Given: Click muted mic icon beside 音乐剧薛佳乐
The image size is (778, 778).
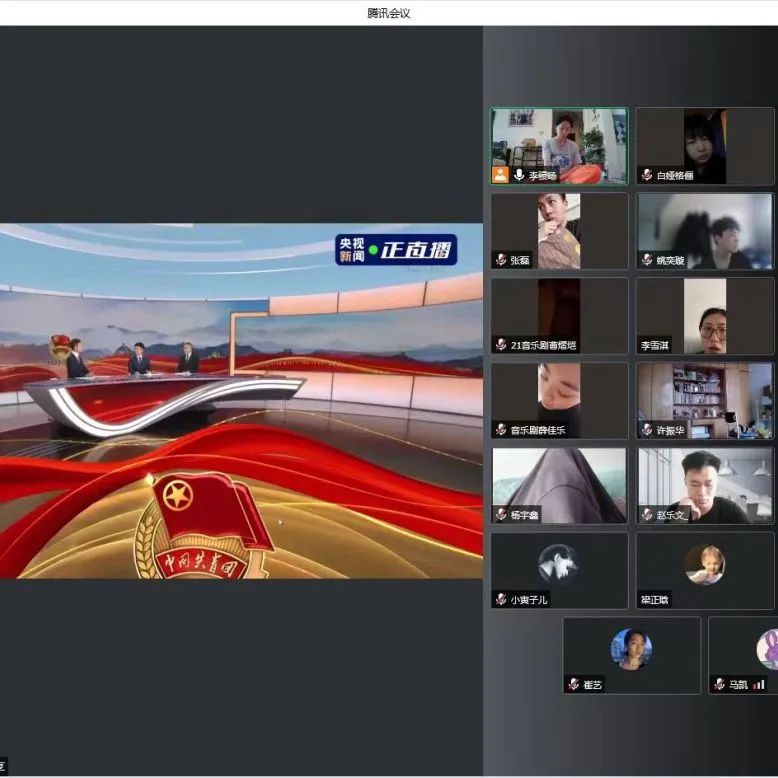Looking at the screenshot, I should click(x=501, y=429).
